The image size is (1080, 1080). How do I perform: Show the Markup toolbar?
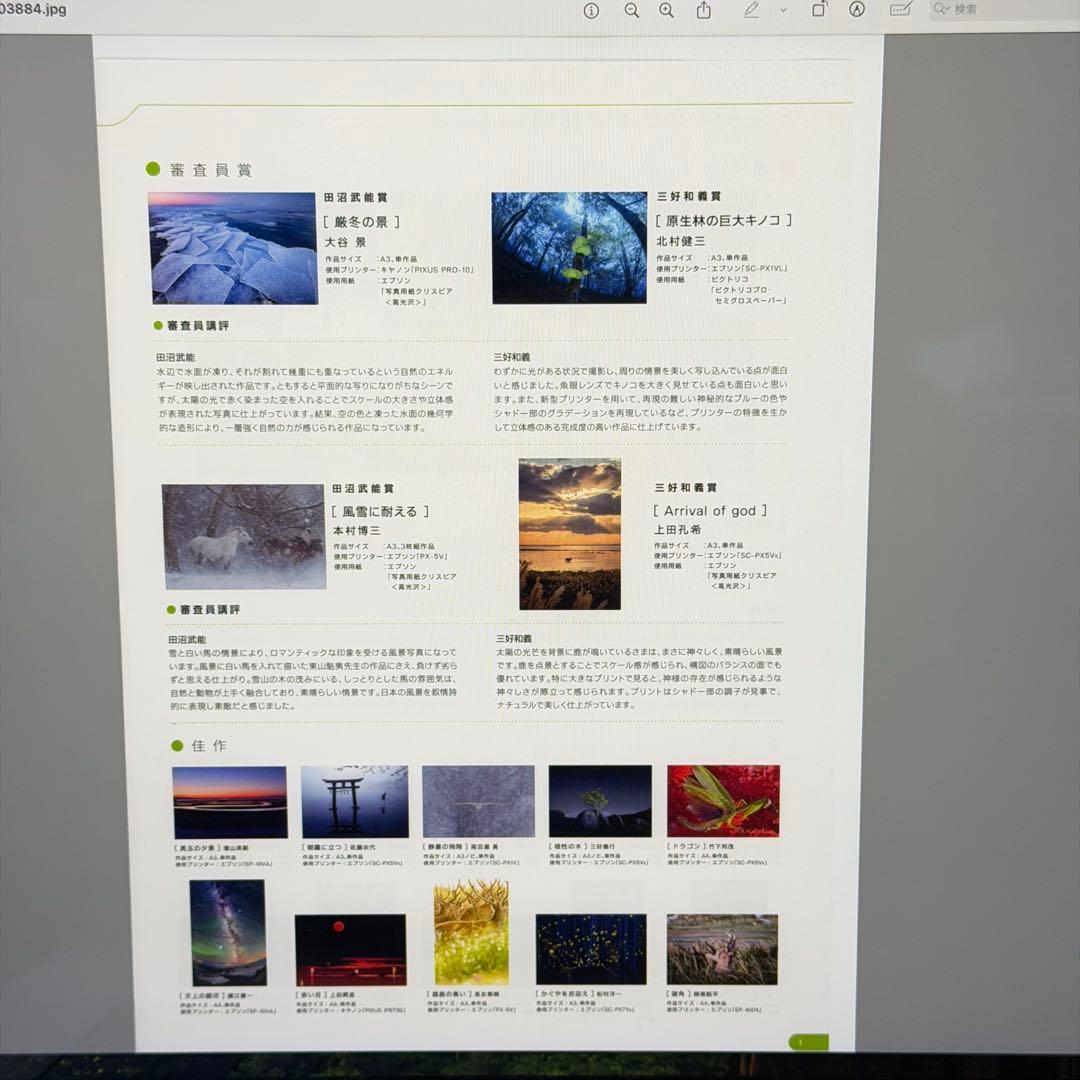857,10
